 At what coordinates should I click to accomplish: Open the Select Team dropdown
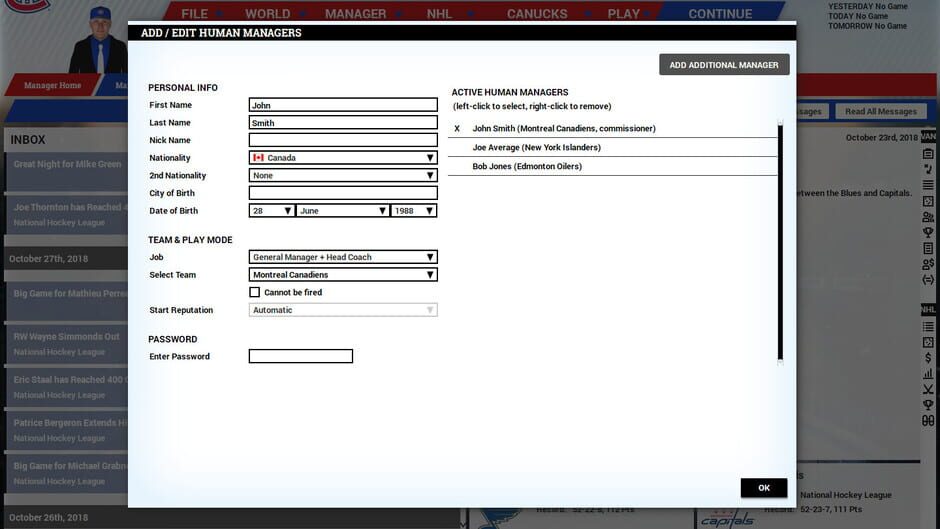(x=343, y=275)
